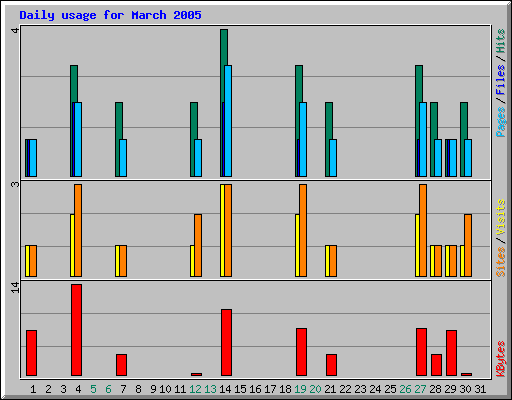Select x-axis day label "31"
Viewport: 512px width, 400px height.
coord(480,389)
